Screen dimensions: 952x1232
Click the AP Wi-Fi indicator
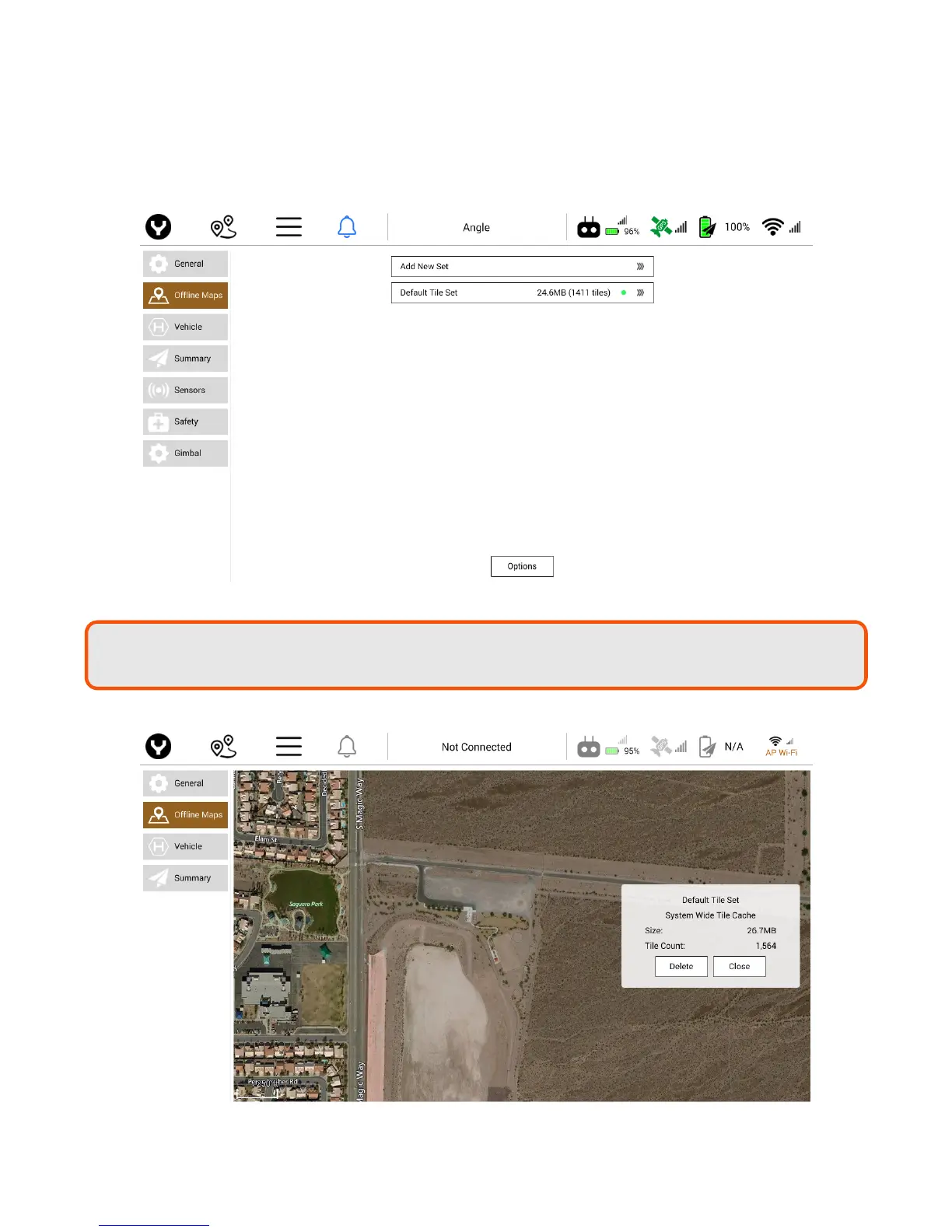click(x=781, y=747)
